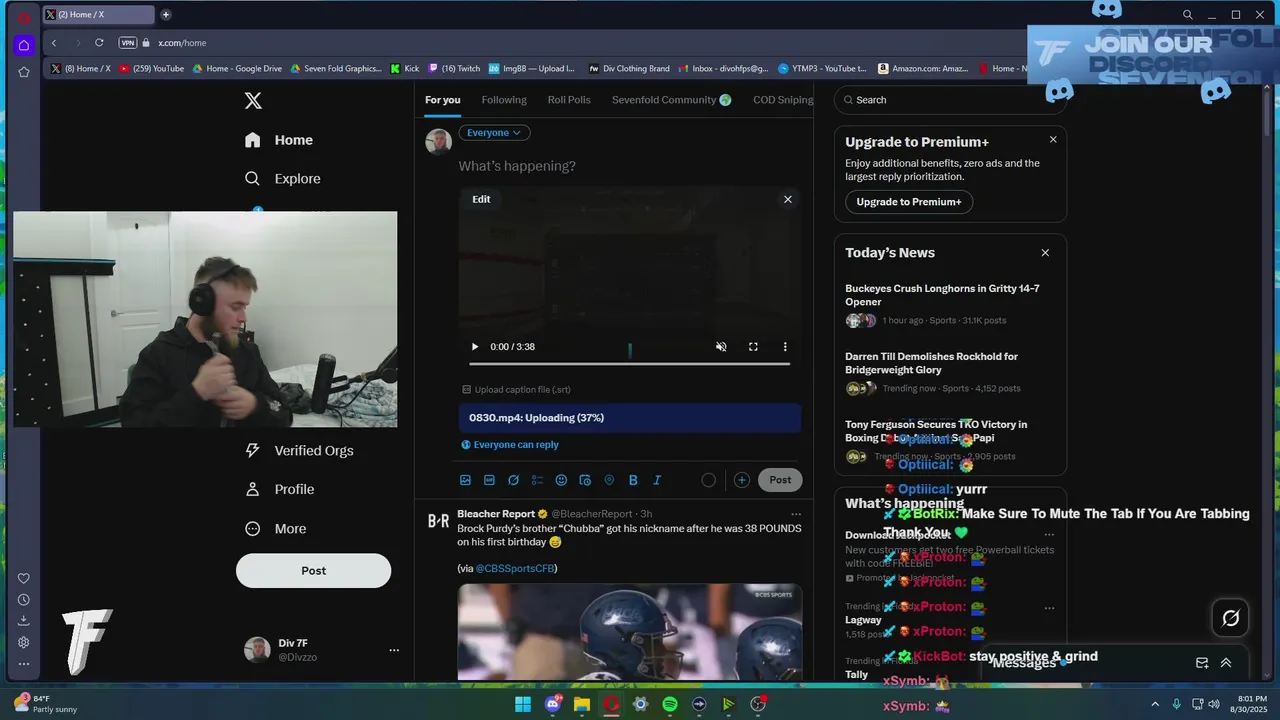Dismiss the Upgrade to Premium+ card
The height and width of the screenshot is (720, 1280).
pyautogui.click(x=1053, y=140)
